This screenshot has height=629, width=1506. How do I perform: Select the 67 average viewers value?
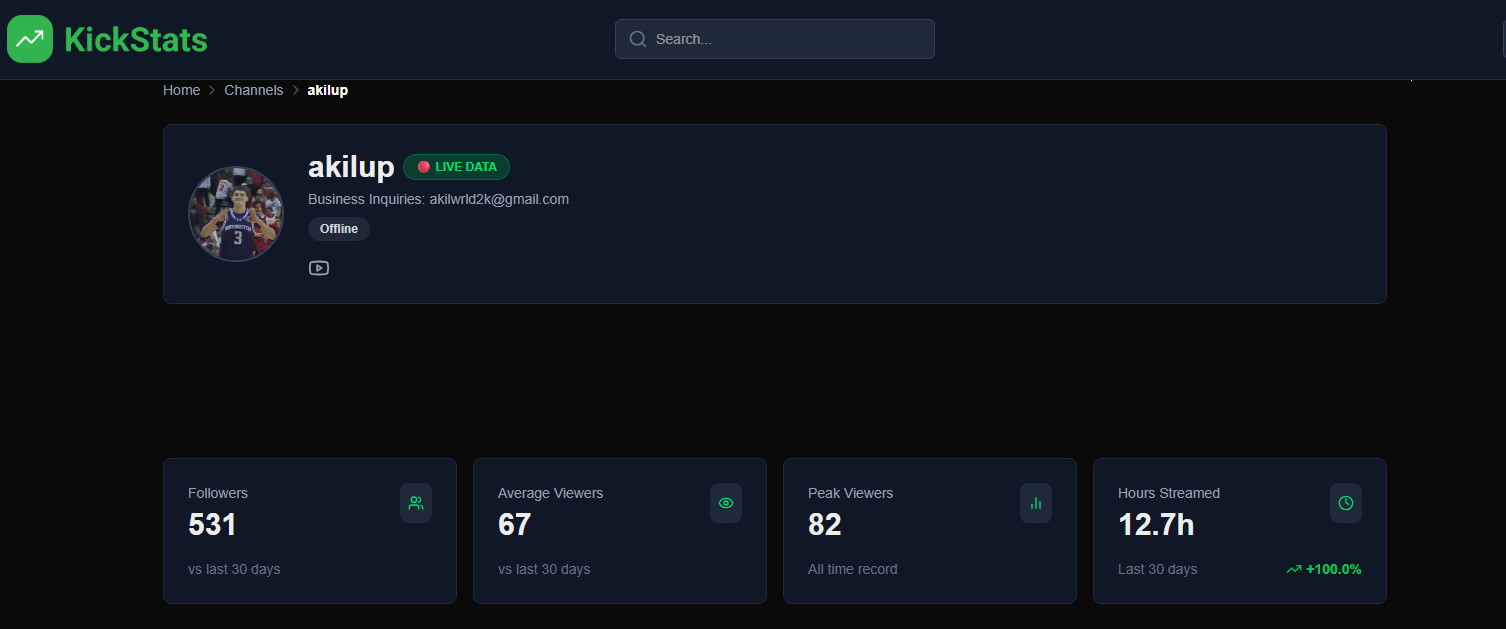(514, 524)
